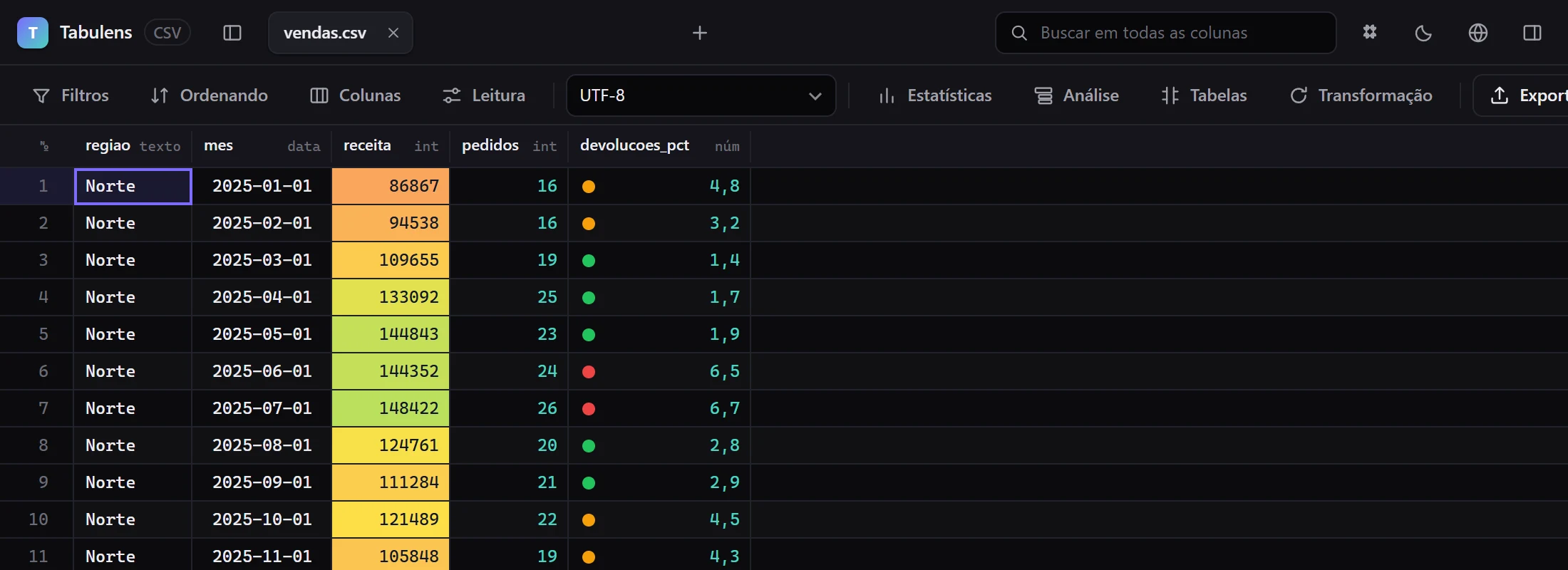Select row number 5
The image size is (1568, 570).
click(43, 334)
